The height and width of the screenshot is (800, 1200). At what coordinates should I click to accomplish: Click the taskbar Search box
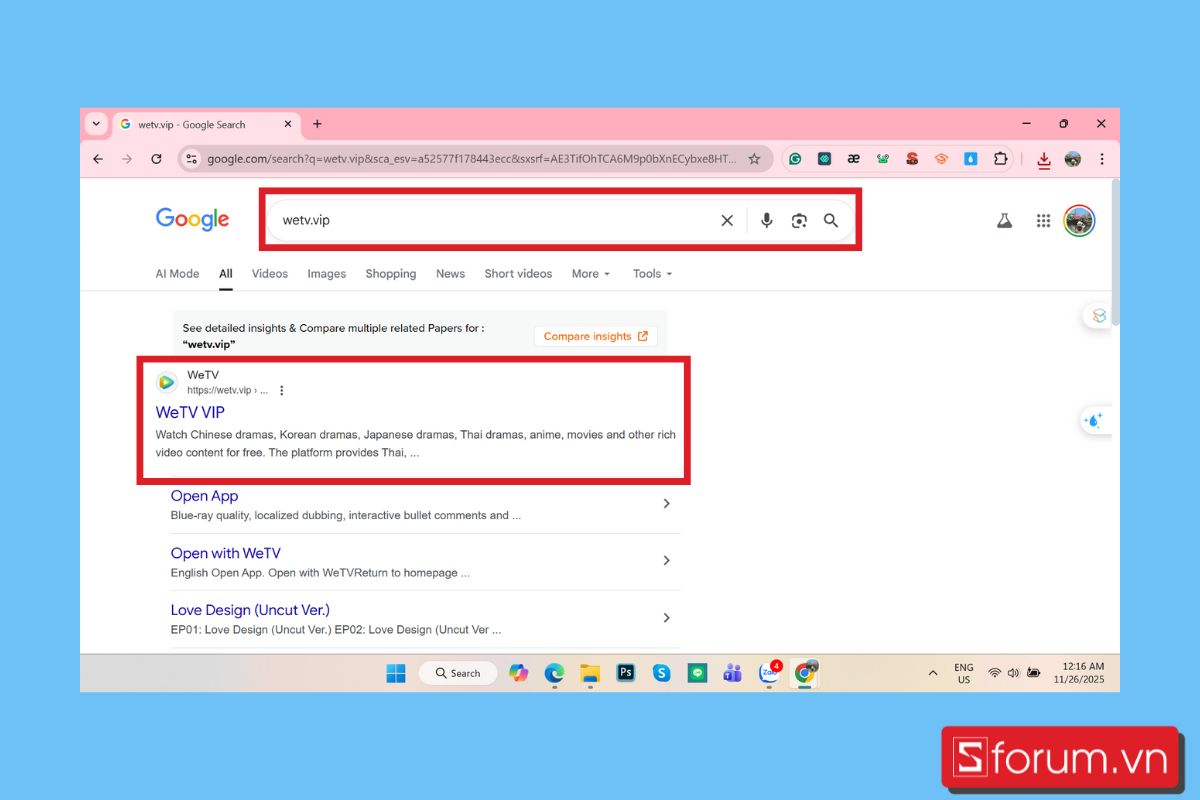[x=456, y=673]
